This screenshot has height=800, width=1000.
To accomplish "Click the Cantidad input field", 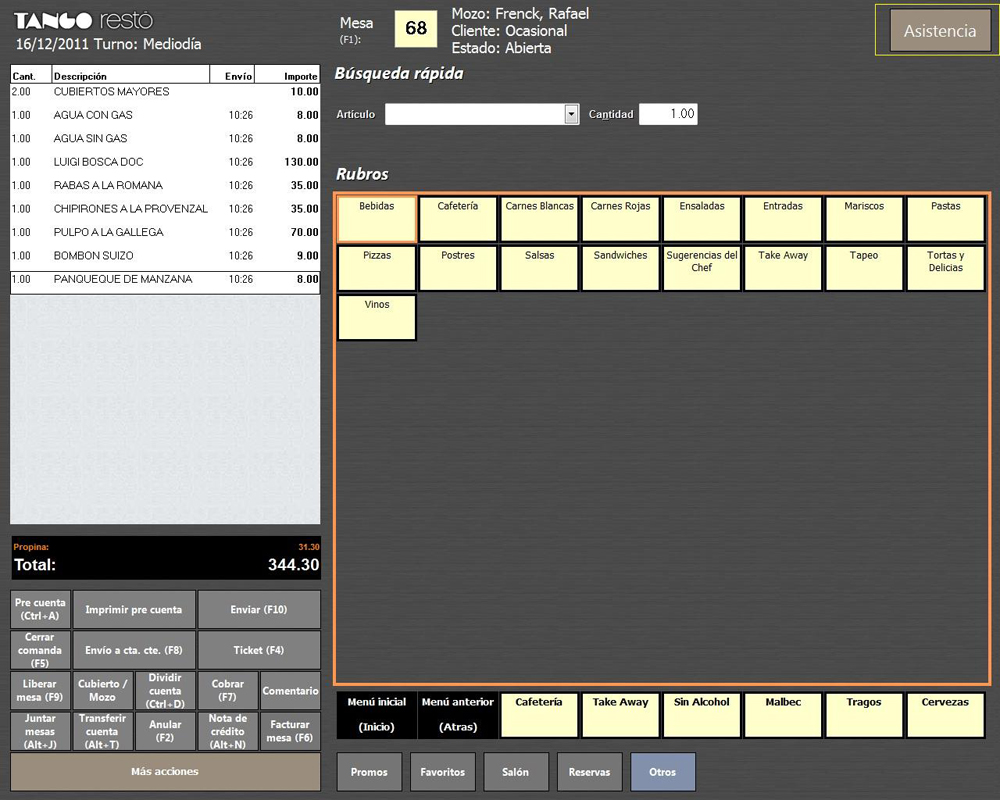I will coord(668,114).
